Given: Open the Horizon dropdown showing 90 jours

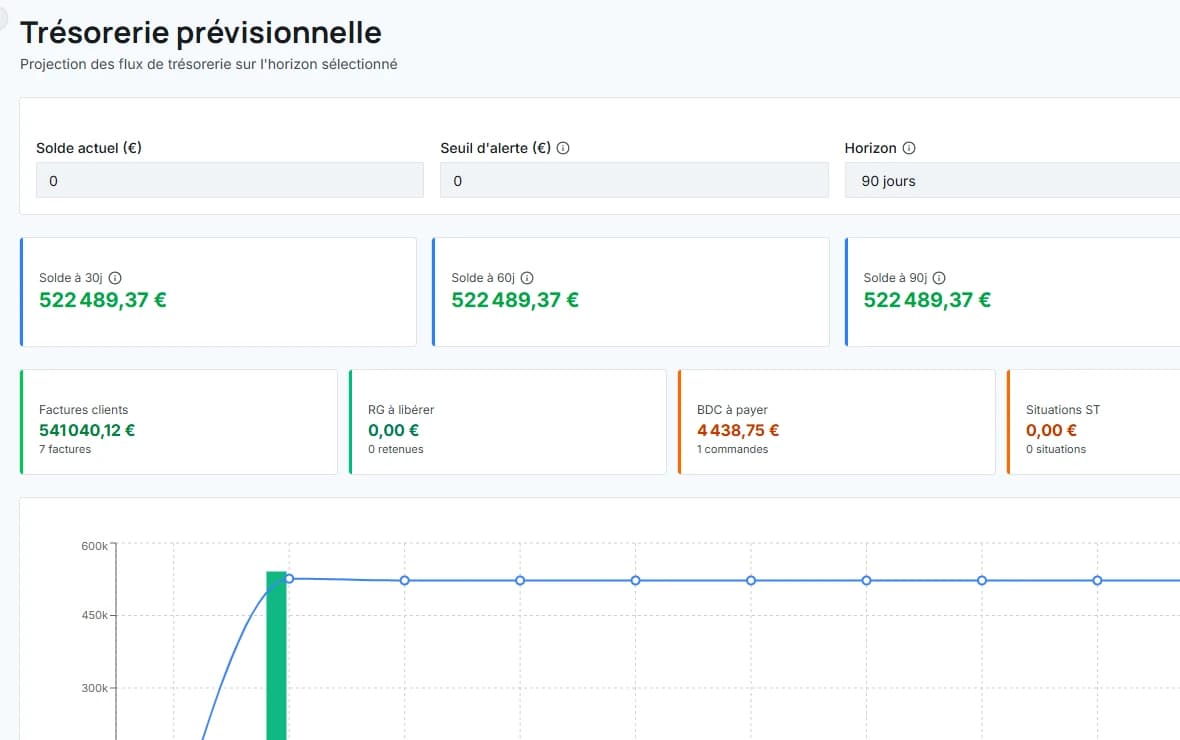Looking at the screenshot, I should pyautogui.click(x=1012, y=181).
